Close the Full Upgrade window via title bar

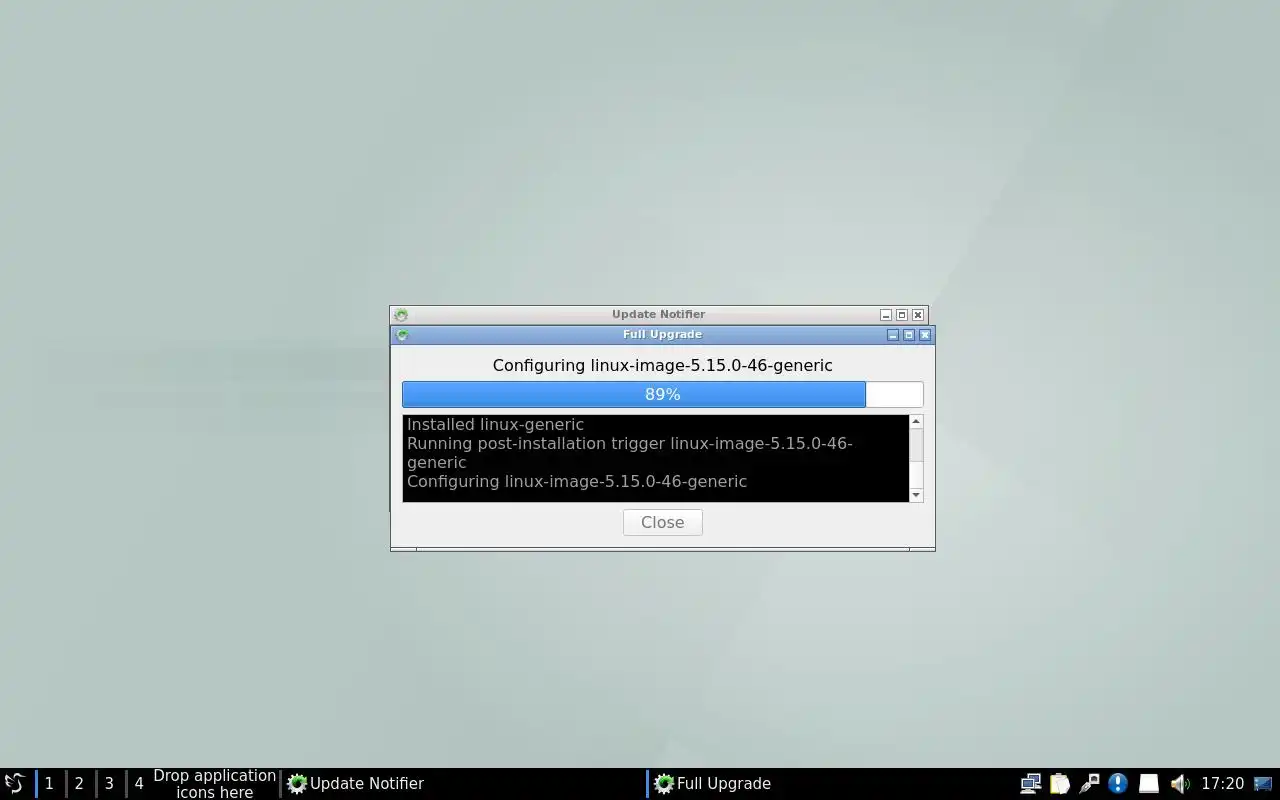pyautogui.click(x=925, y=335)
